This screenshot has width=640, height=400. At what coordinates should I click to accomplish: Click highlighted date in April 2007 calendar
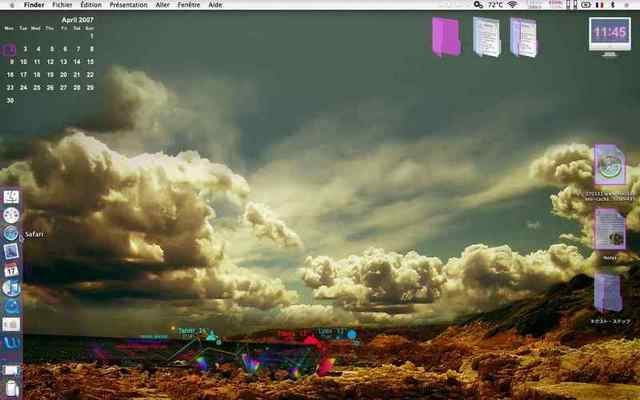pos(10,49)
